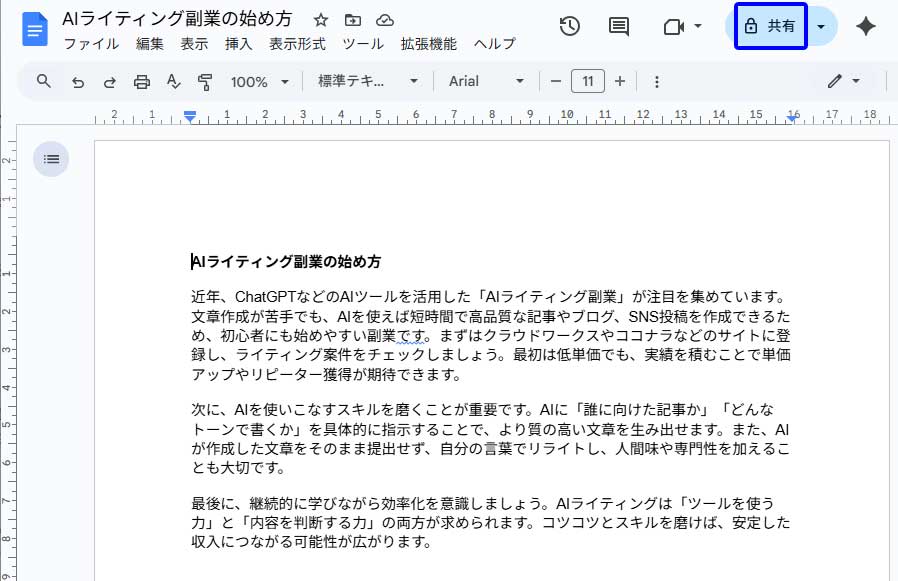Image resolution: width=898 pixels, height=581 pixels.
Task: Expand the 標準テキスト style dropdown
Action: (368, 82)
